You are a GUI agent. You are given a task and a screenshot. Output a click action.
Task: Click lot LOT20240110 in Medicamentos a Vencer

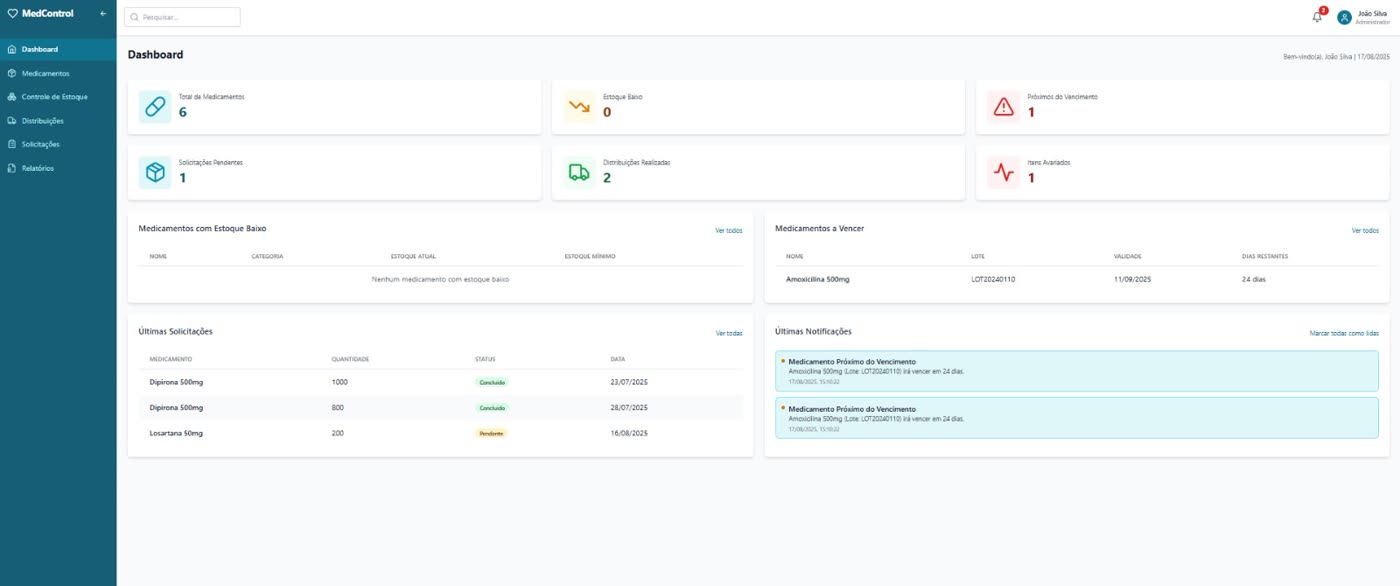(x=993, y=279)
